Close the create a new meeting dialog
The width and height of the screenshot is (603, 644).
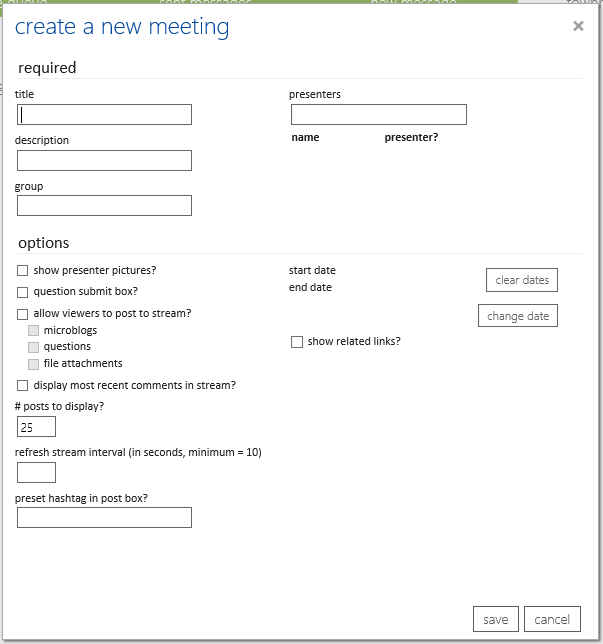(578, 27)
